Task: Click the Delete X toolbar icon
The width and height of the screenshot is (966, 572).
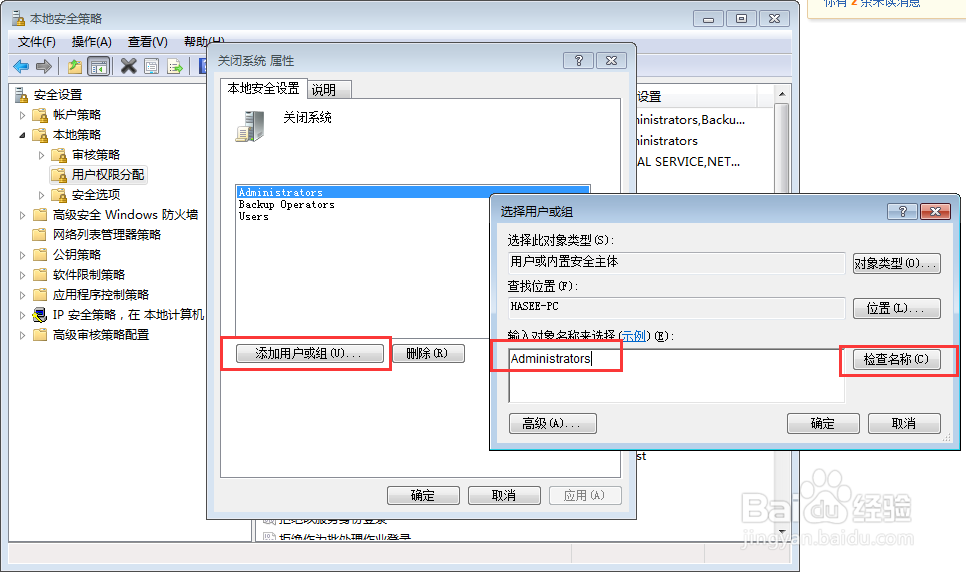Action: tap(129, 66)
